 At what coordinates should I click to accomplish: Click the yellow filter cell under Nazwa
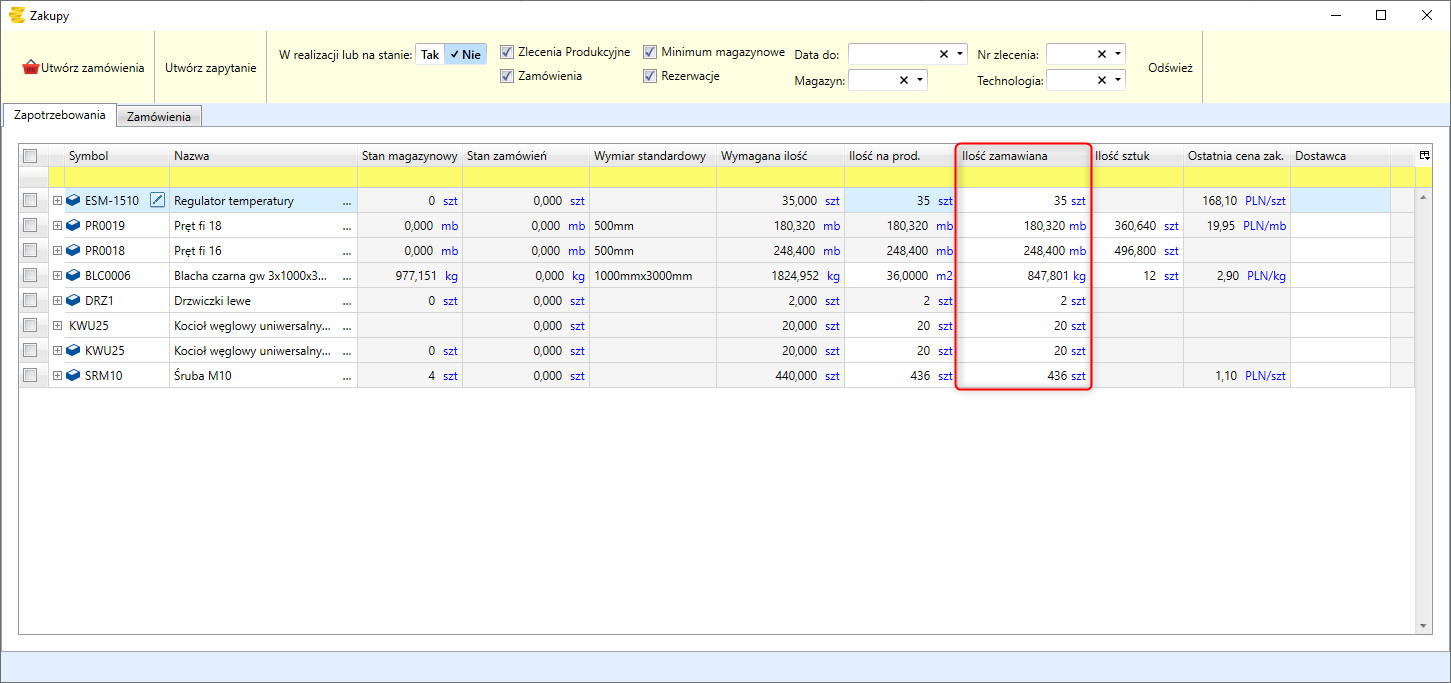tap(263, 177)
